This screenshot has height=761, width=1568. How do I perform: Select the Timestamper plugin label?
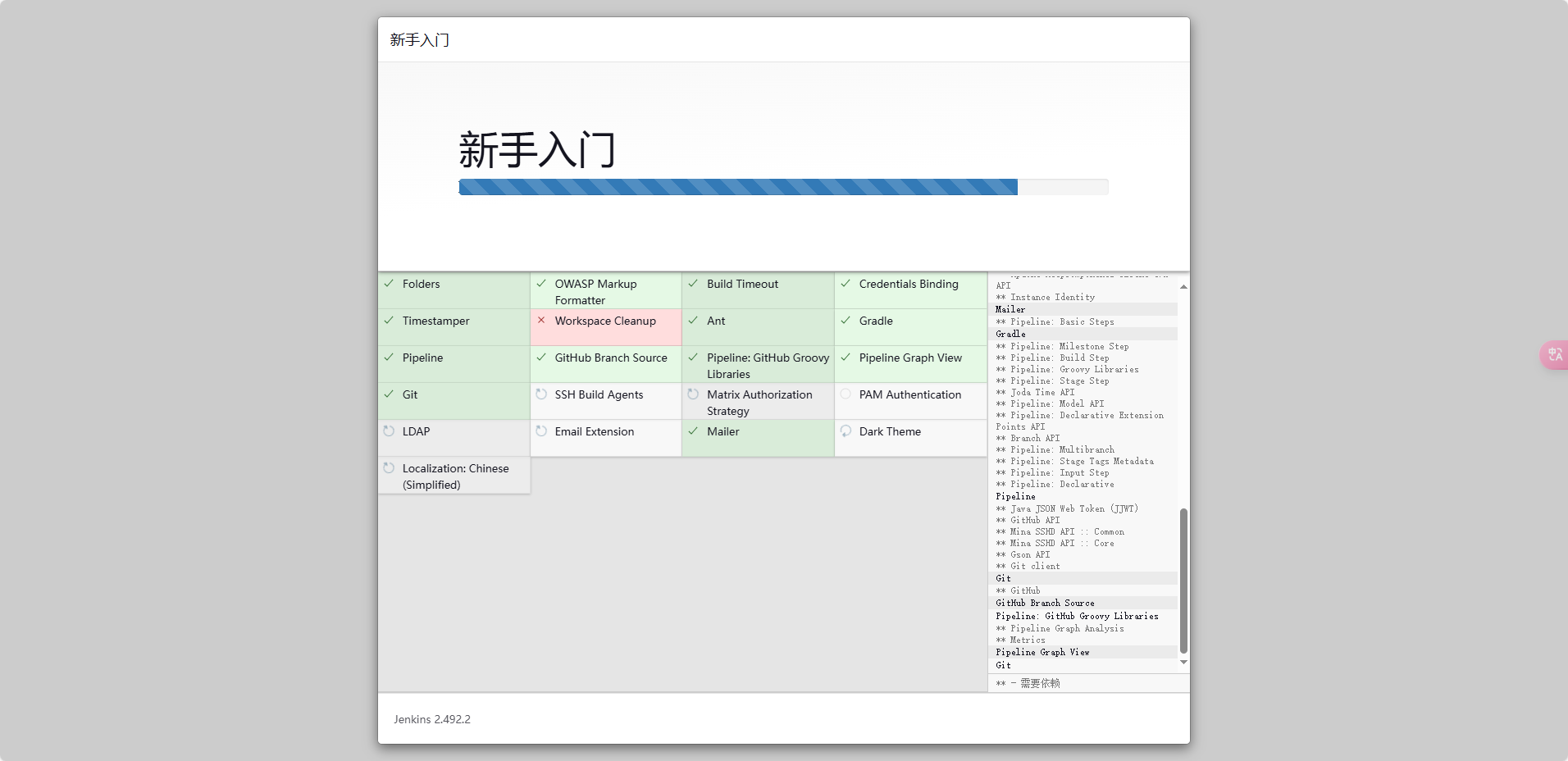coord(436,321)
